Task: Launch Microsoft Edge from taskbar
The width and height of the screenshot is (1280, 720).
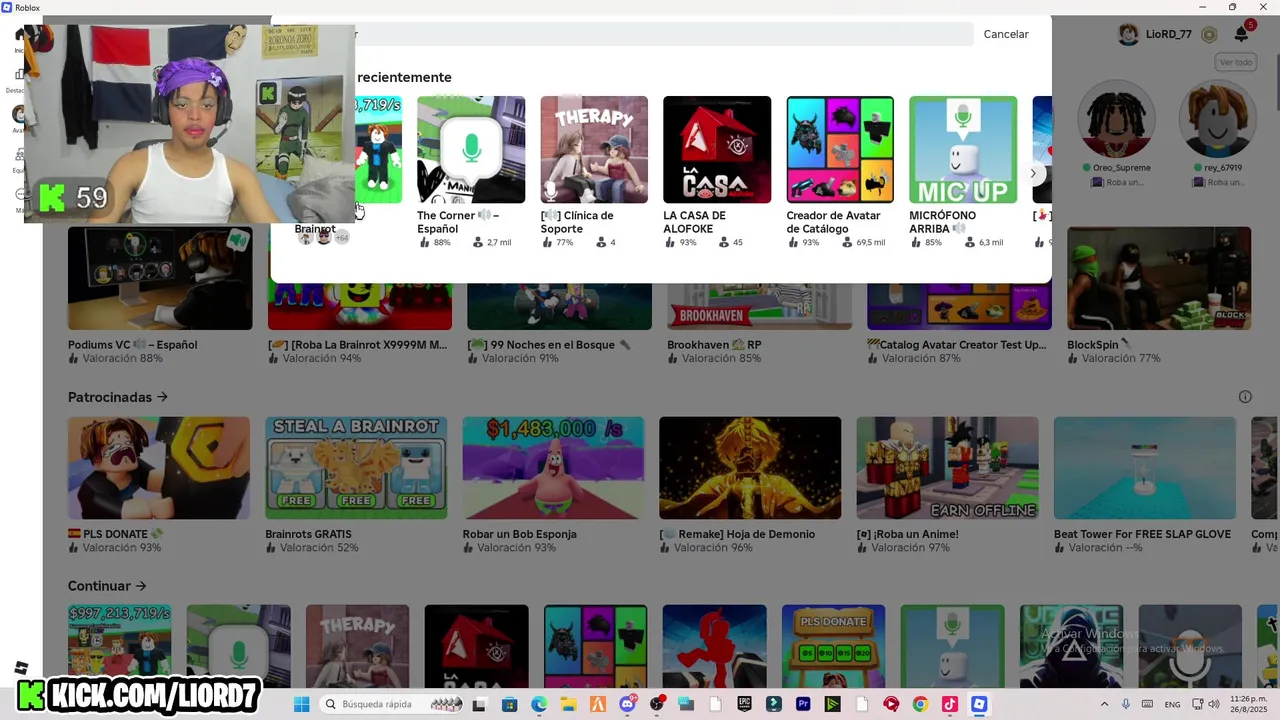Action: [539, 704]
